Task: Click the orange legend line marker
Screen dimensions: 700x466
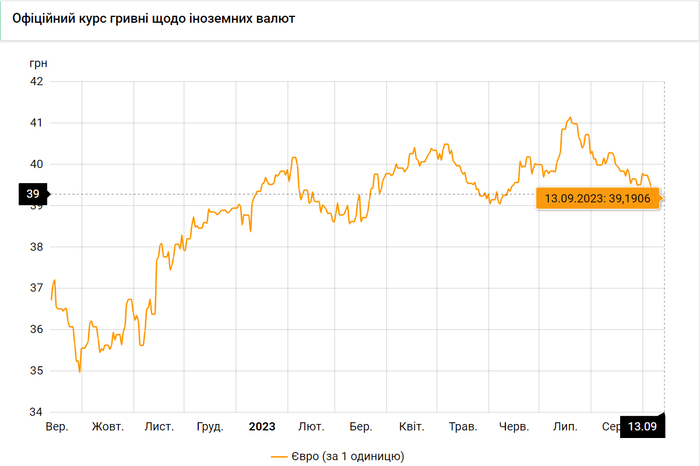Action: click(x=281, y=456)
